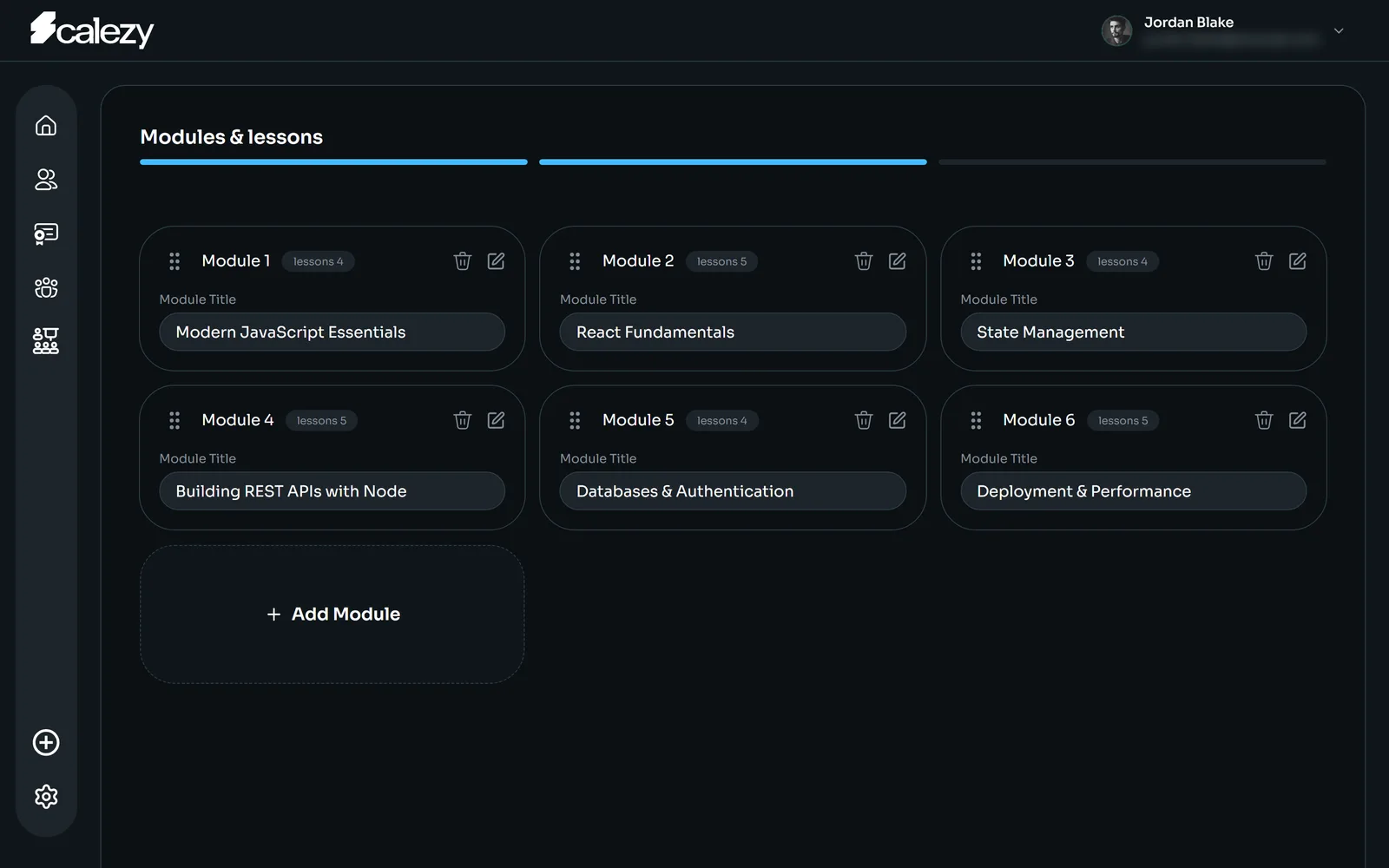Click Module 5 drag handle dots
Image resolution: width=1389 pixels, height=868 pixels.
point(575,420)
